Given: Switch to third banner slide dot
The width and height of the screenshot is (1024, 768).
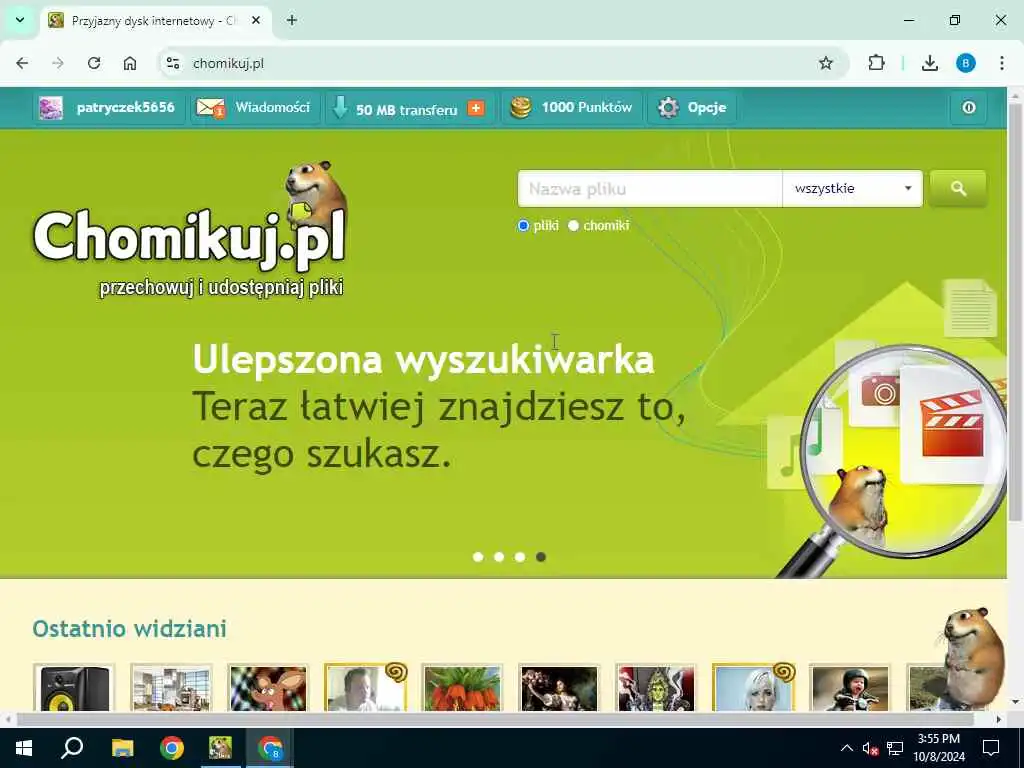Looking at the screenshot, I should (520, 557).
